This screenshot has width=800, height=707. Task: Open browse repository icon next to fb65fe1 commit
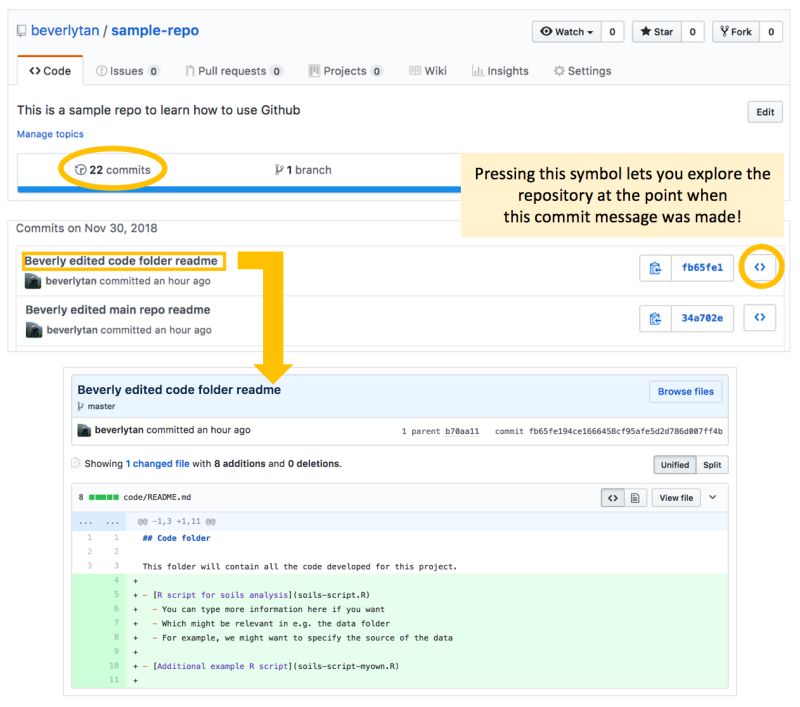760,267
